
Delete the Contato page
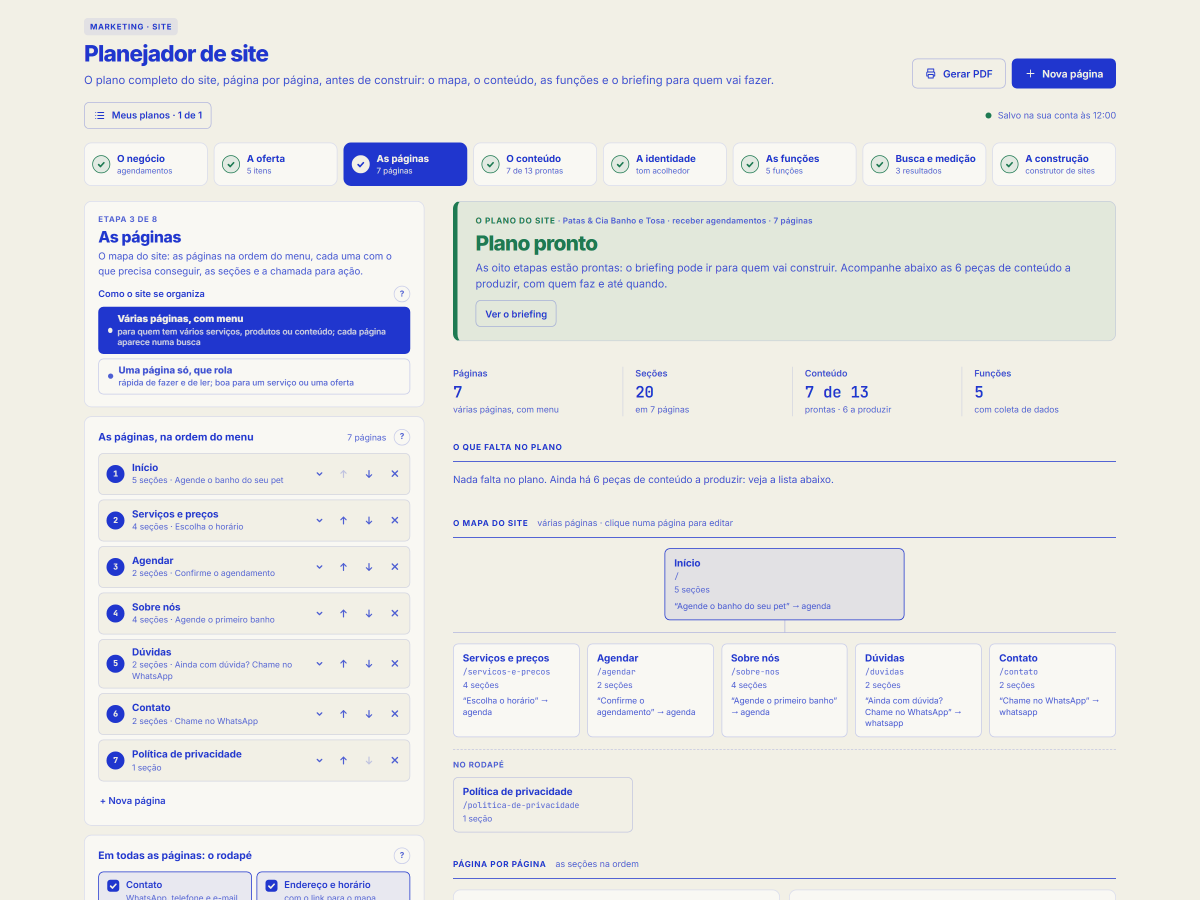(x=394, y=714)
